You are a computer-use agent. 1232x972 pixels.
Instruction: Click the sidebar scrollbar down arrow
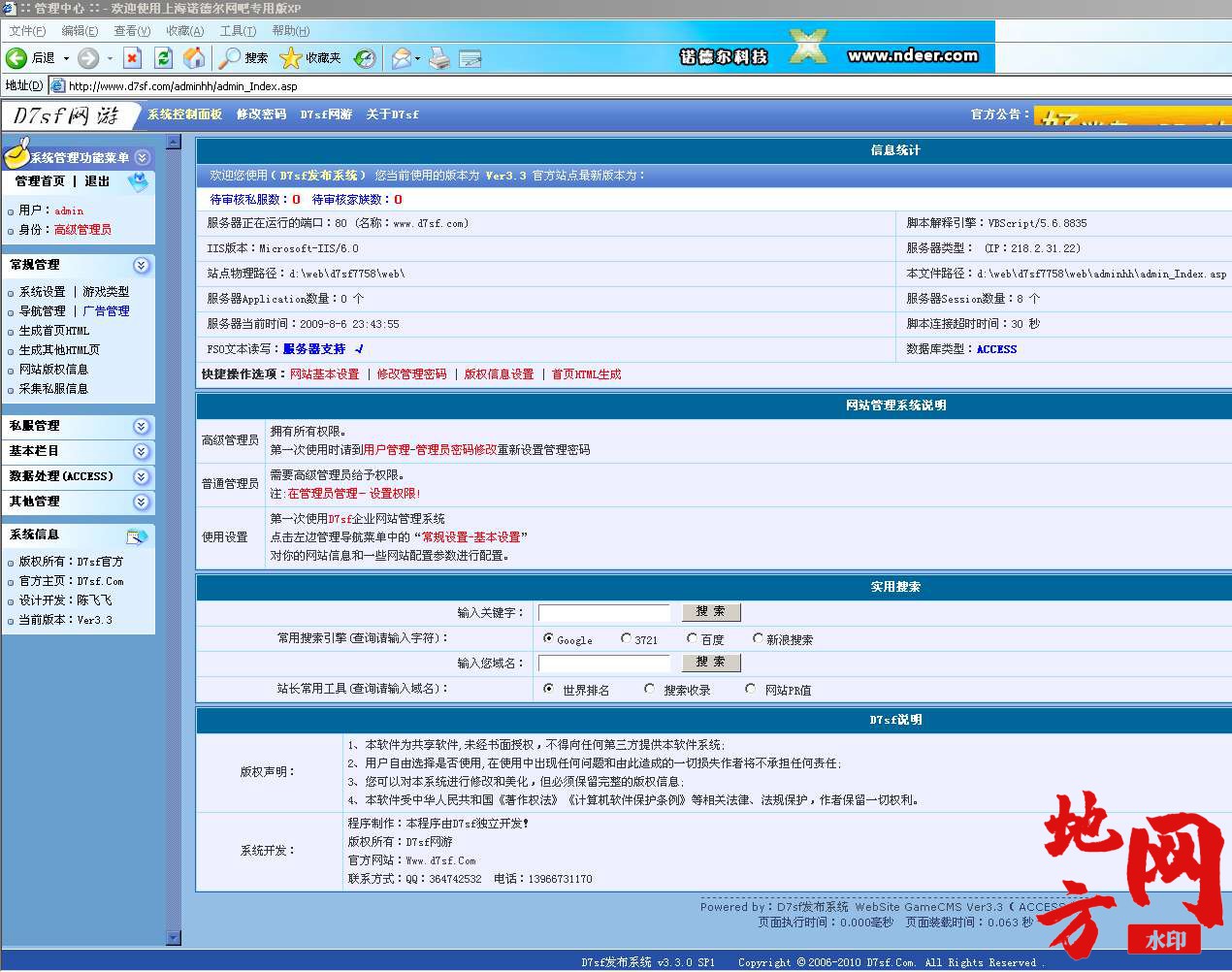point(174,938)
